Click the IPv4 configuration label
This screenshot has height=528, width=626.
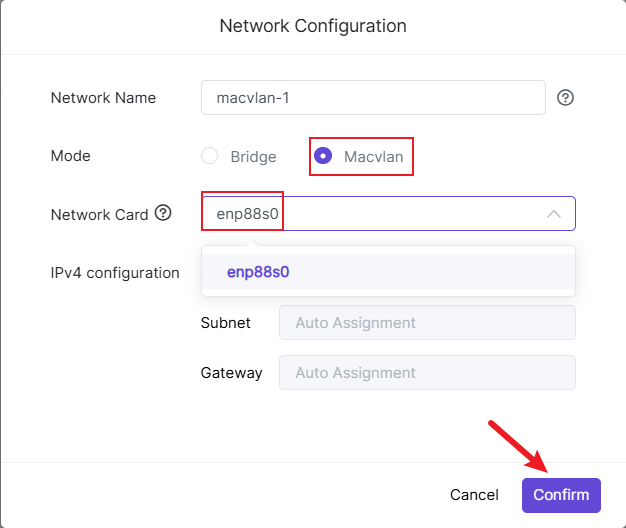115,272
